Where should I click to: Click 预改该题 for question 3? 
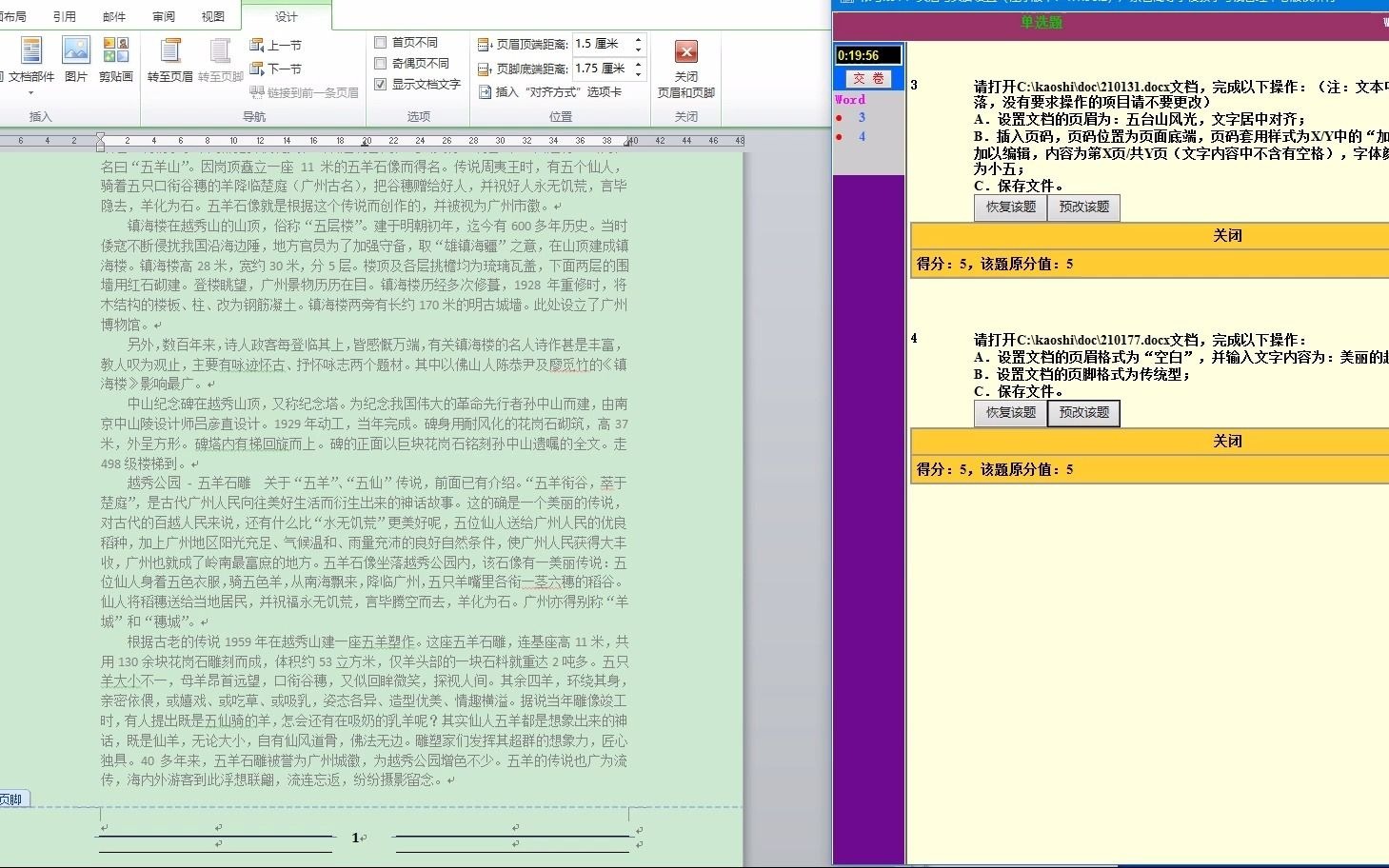point(1083,207)
